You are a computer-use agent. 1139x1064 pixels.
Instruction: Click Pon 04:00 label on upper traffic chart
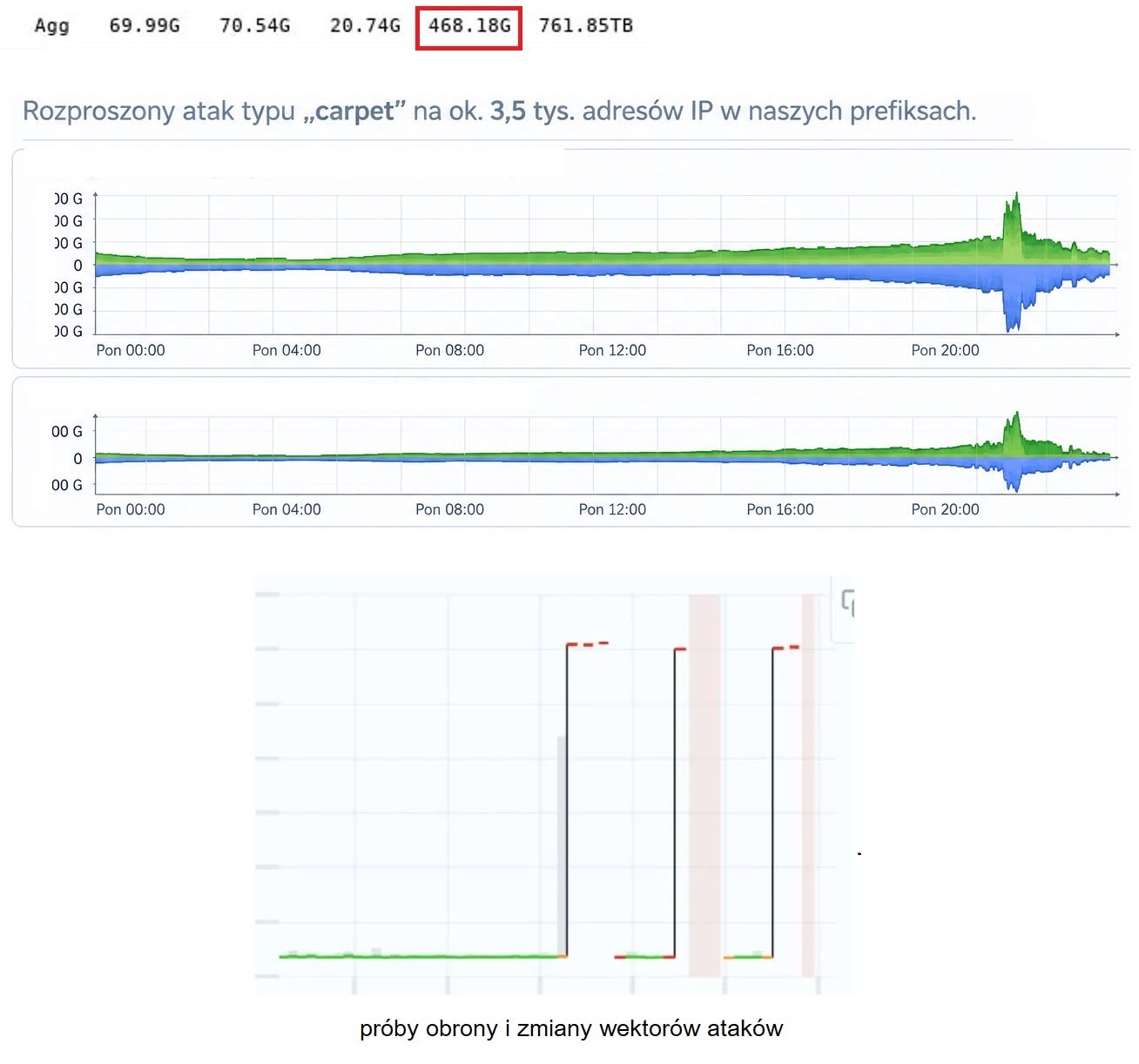point(286,350)
